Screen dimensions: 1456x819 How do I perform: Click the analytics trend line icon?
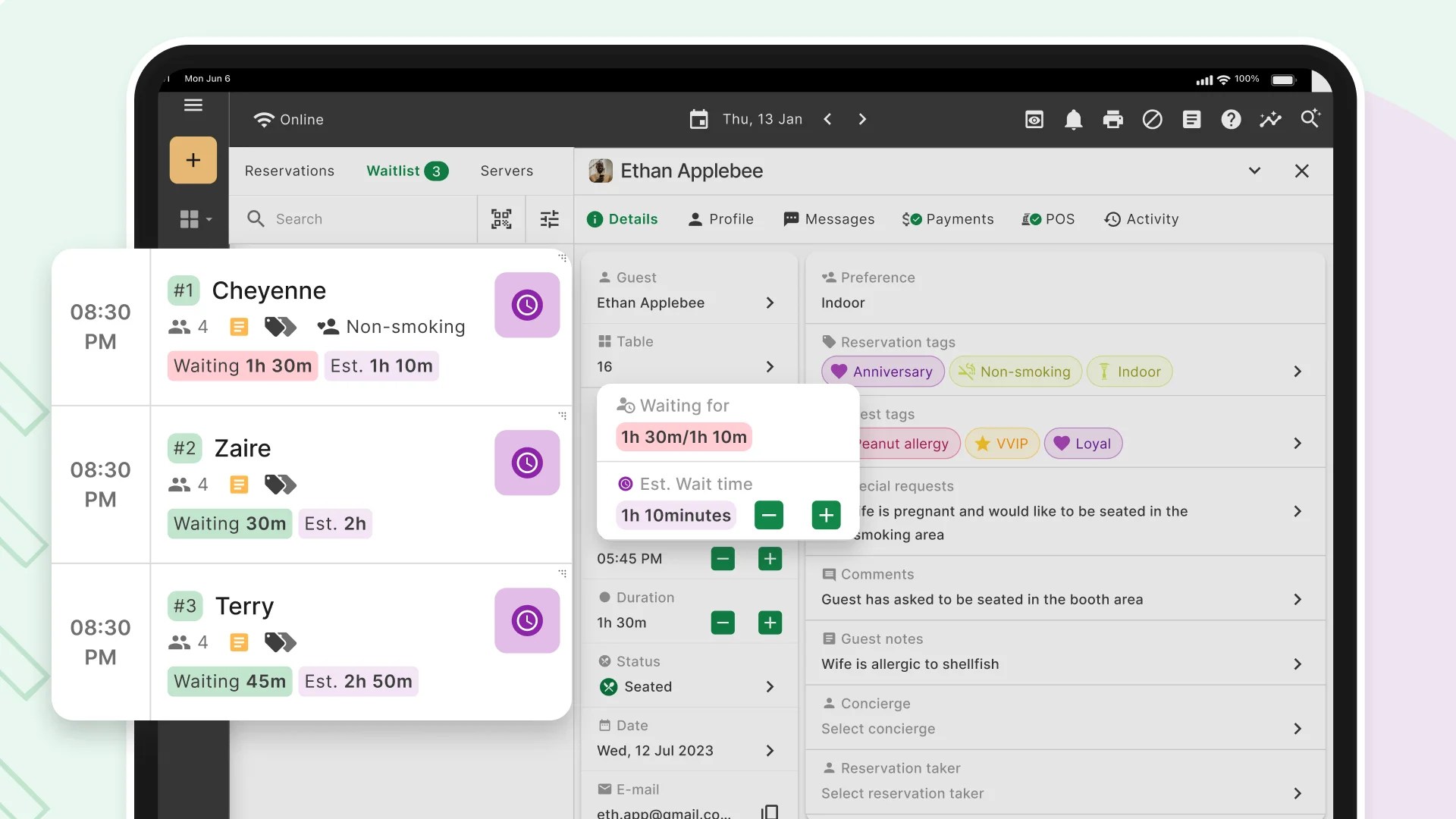coord(1270,120)
